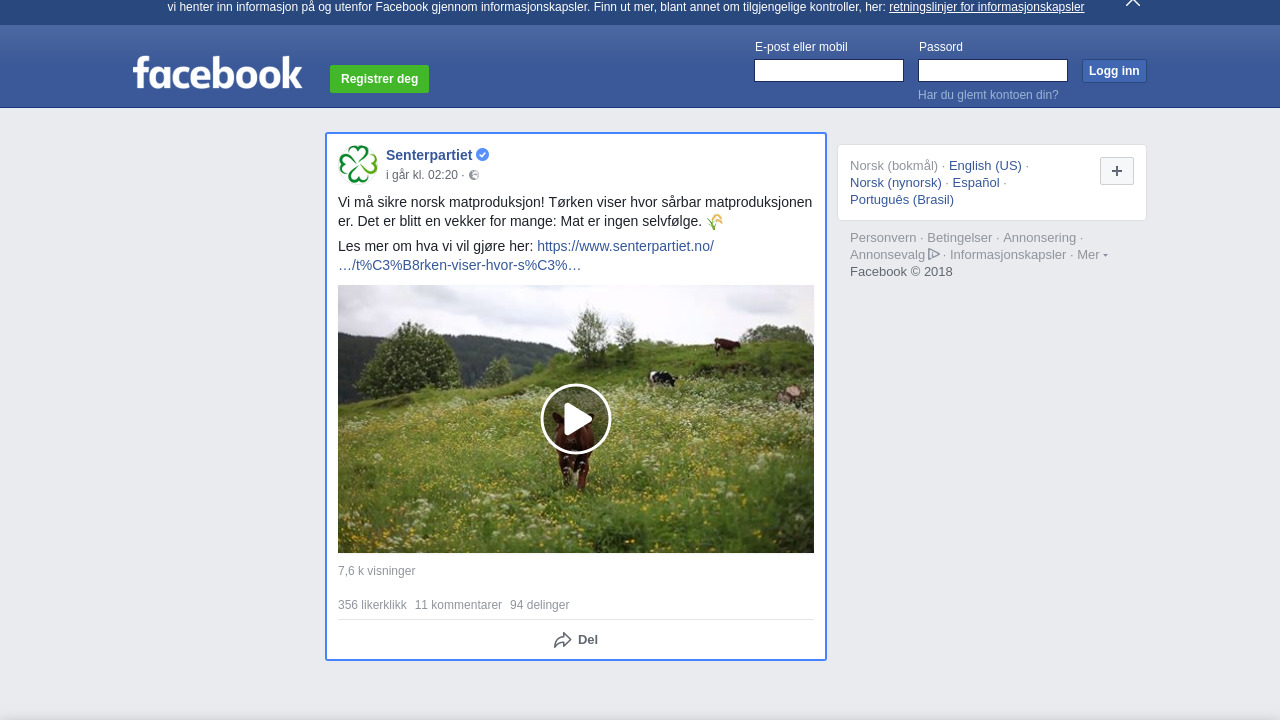
Task: Open the Senterpartiet page name link
Action: 429,155
